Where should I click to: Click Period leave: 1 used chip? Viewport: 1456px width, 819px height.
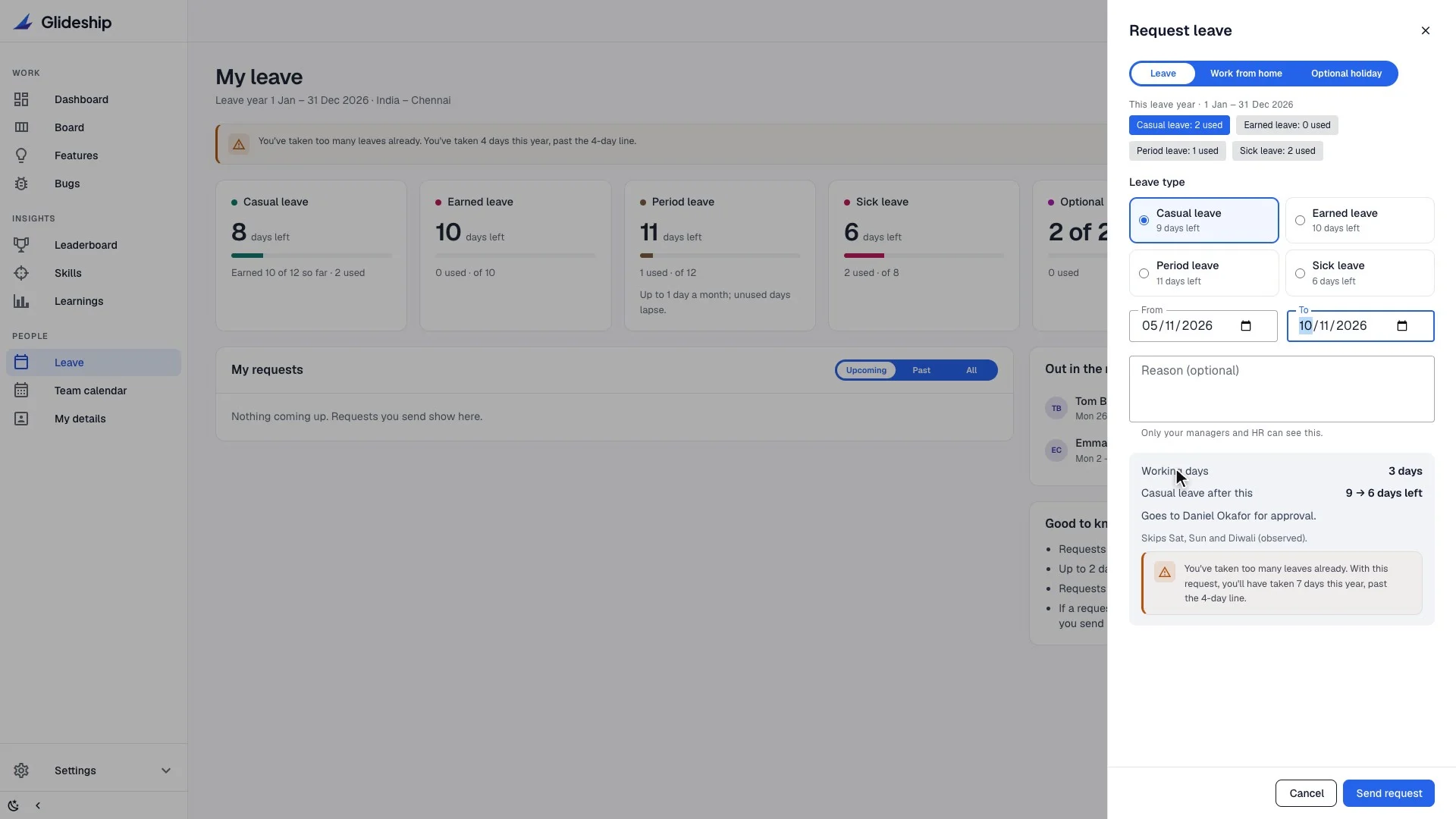(1177, 151)
